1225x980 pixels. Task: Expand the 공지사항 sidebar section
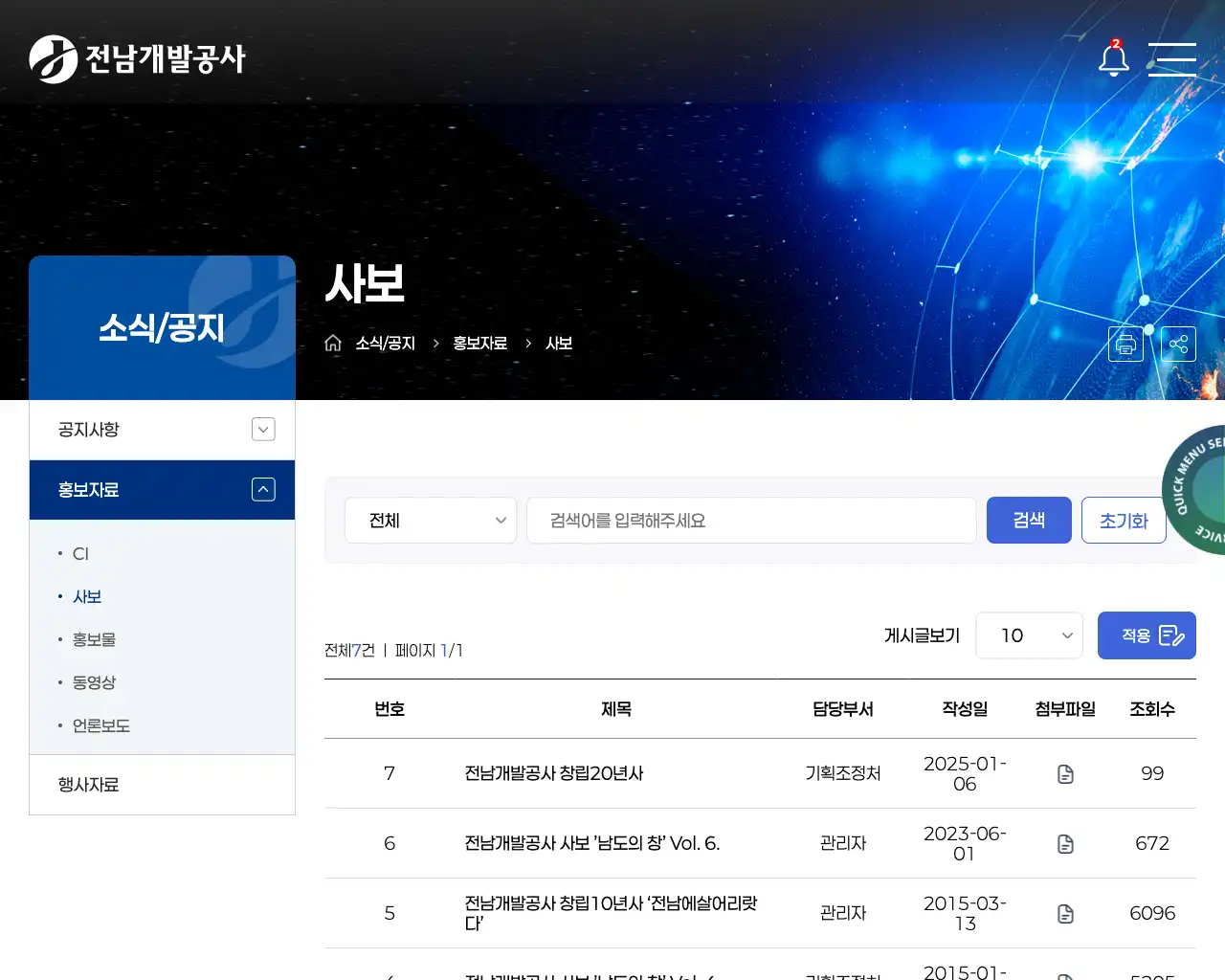pos(263,430)
